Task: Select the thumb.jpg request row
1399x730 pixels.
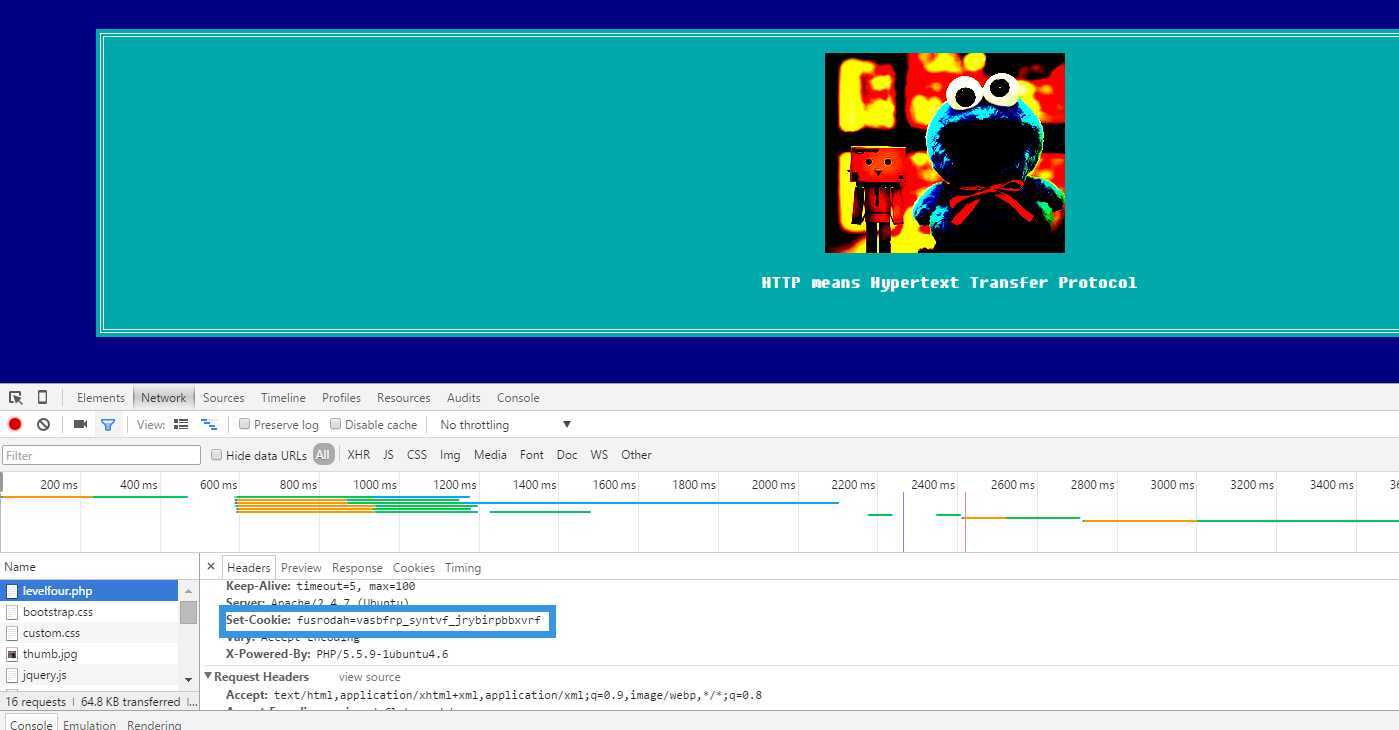Action: coord(90,654)
